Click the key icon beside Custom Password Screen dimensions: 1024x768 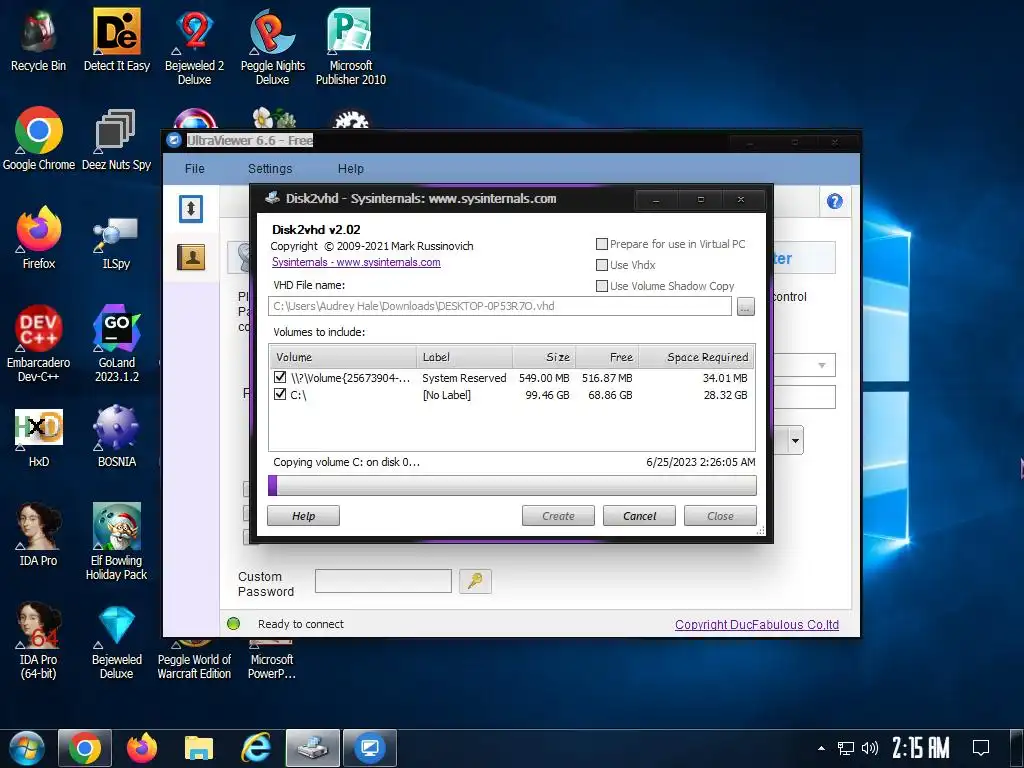[475, 581]
